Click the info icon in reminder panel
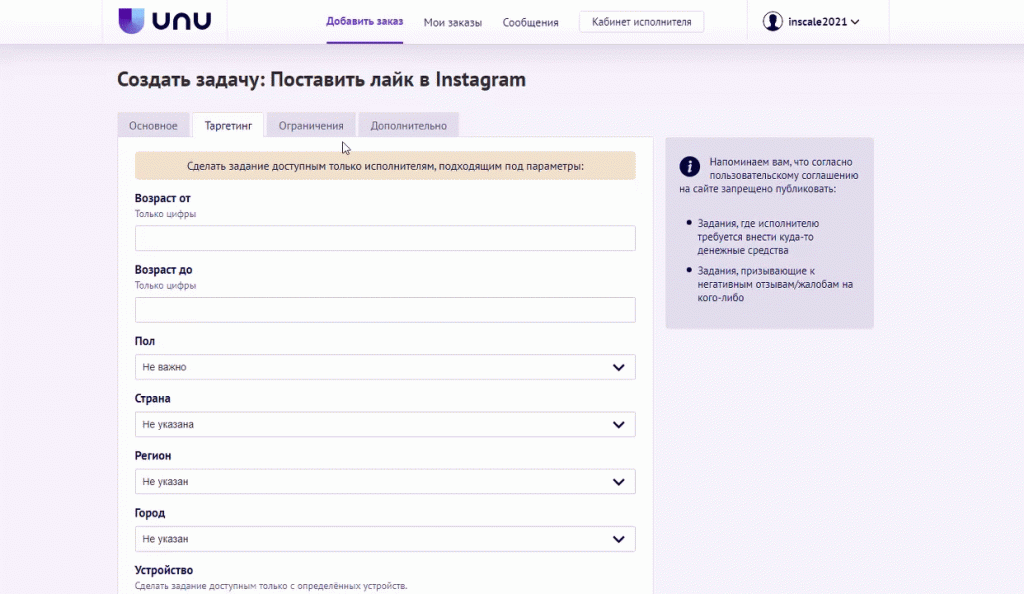The height and width of the screenshot is (594, 1024). click(688, 167)
